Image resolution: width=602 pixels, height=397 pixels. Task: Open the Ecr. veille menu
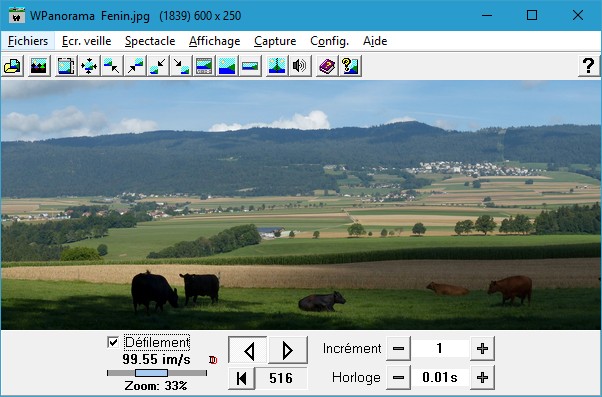86,41
